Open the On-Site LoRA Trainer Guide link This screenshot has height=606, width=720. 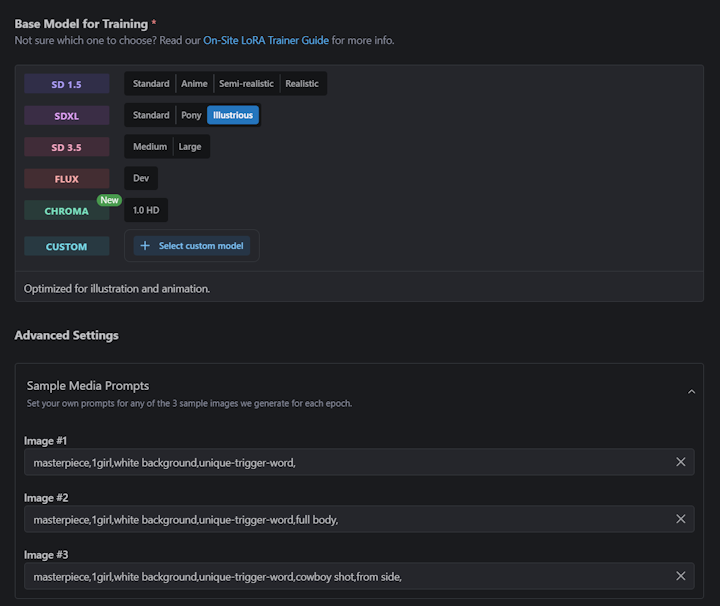[266, 41]
